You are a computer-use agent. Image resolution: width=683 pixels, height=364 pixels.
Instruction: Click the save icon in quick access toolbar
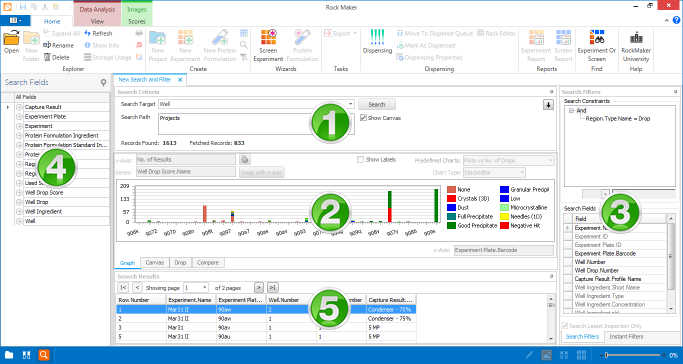pos(23,7)
